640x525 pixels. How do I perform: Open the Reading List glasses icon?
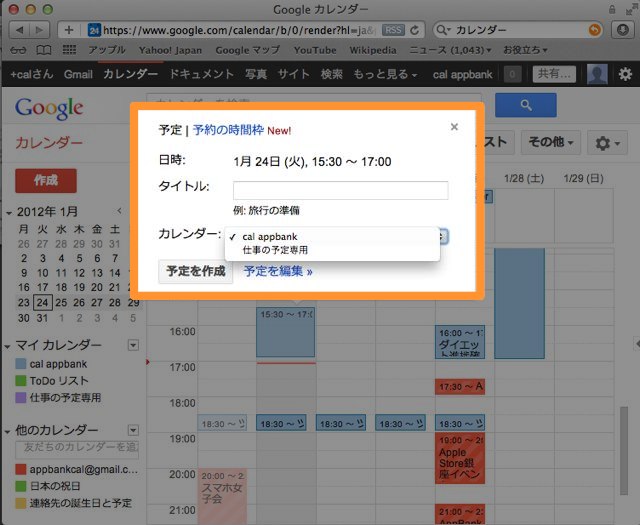click(18, 50)
